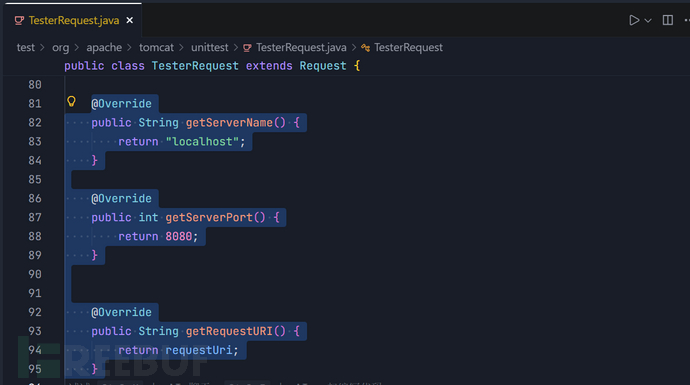Click the Java file icon in breadcrumbs
Screen dimensions: 690x385
247,48
